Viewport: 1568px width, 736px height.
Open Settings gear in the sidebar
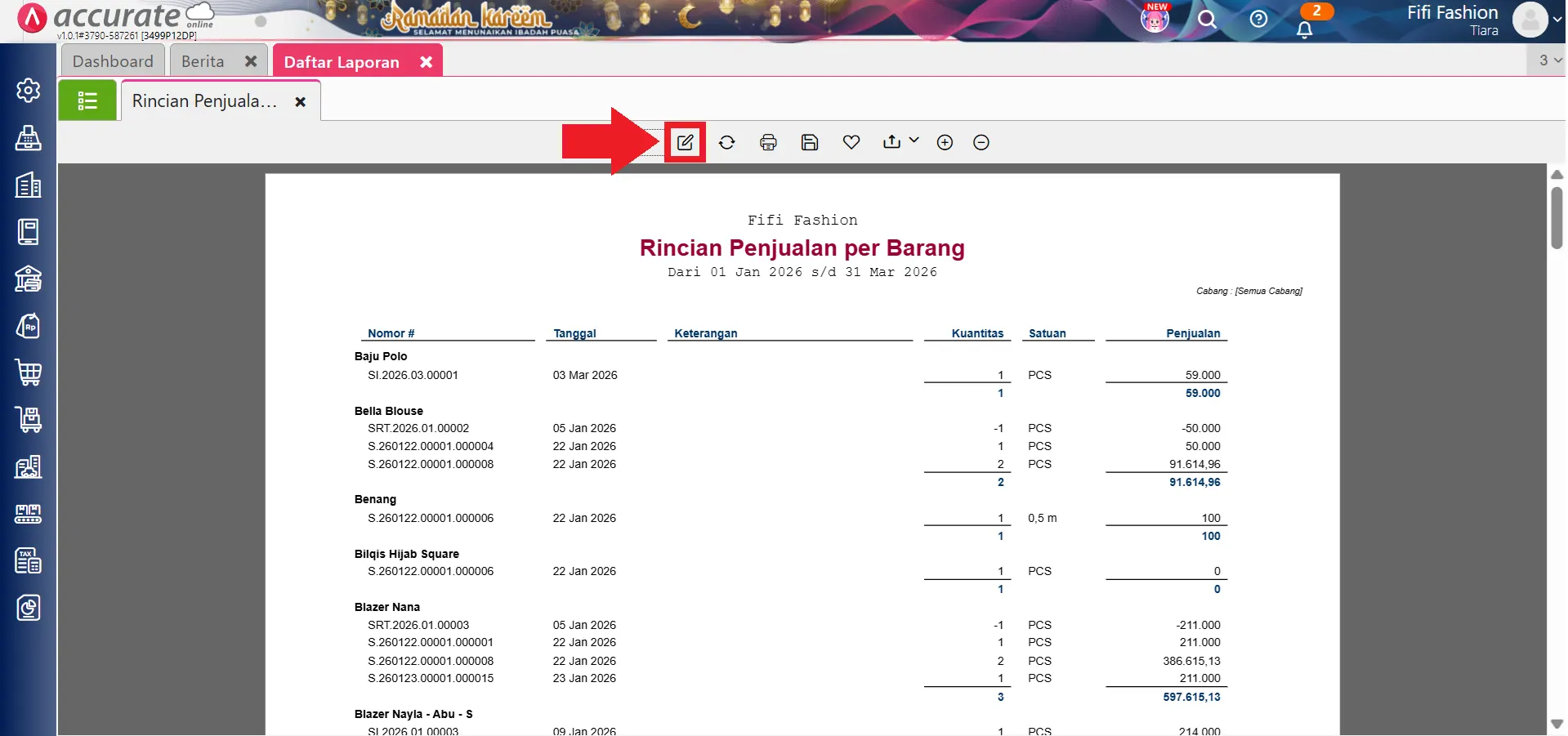tap(29, 91)
